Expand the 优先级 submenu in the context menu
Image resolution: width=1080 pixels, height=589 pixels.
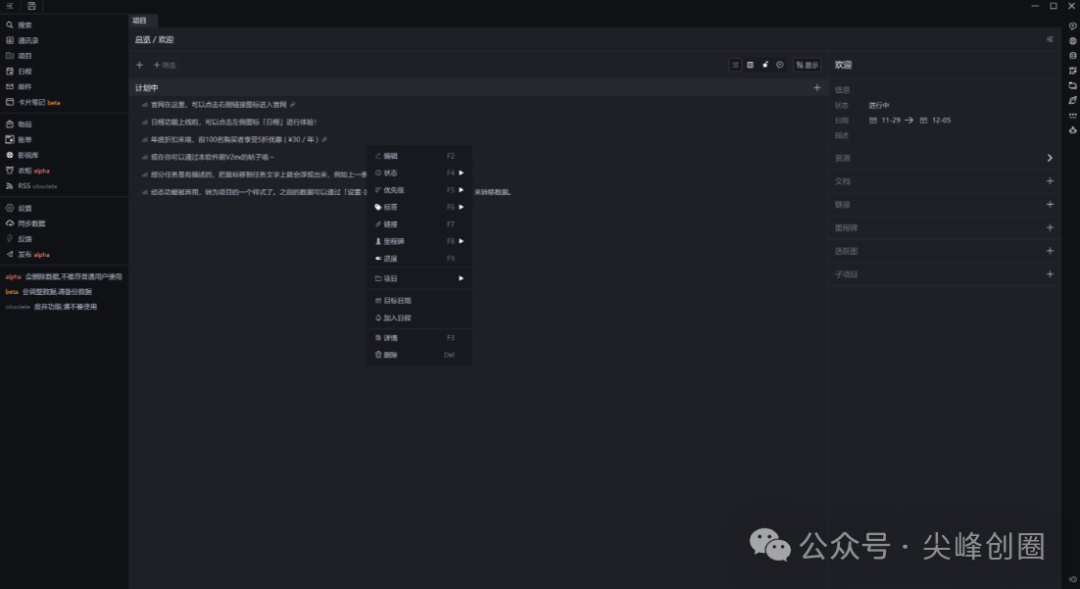(x=419, y=190)
